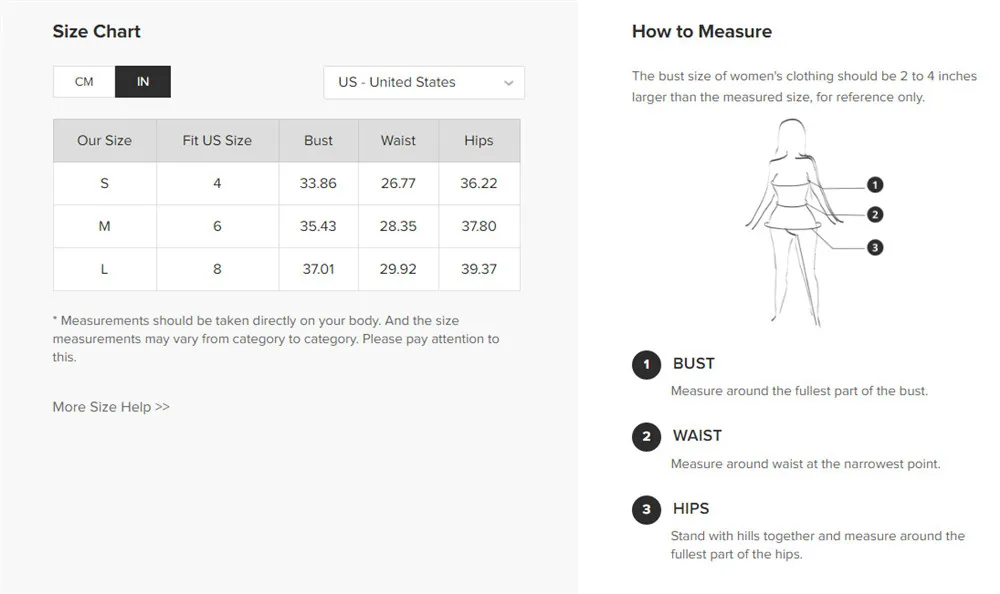Open the US - United States dropdown
This screenshot has width=1000, height=594.
tap(424, 82)
